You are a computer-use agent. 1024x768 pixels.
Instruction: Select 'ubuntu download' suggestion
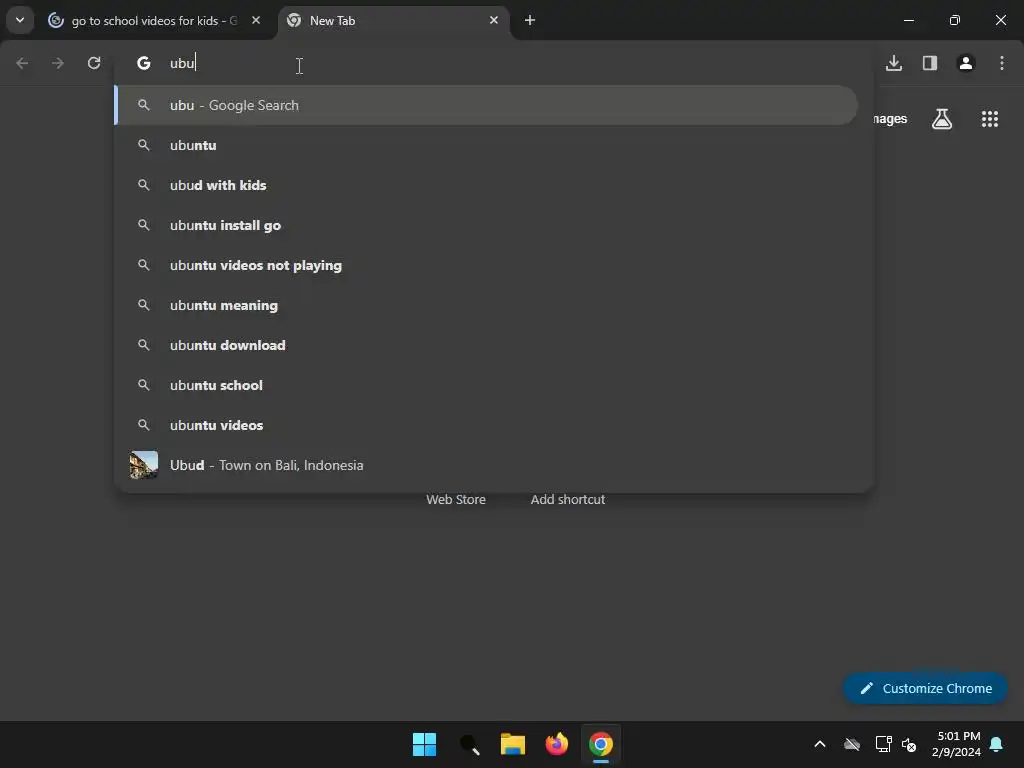(x=487, y=345)
